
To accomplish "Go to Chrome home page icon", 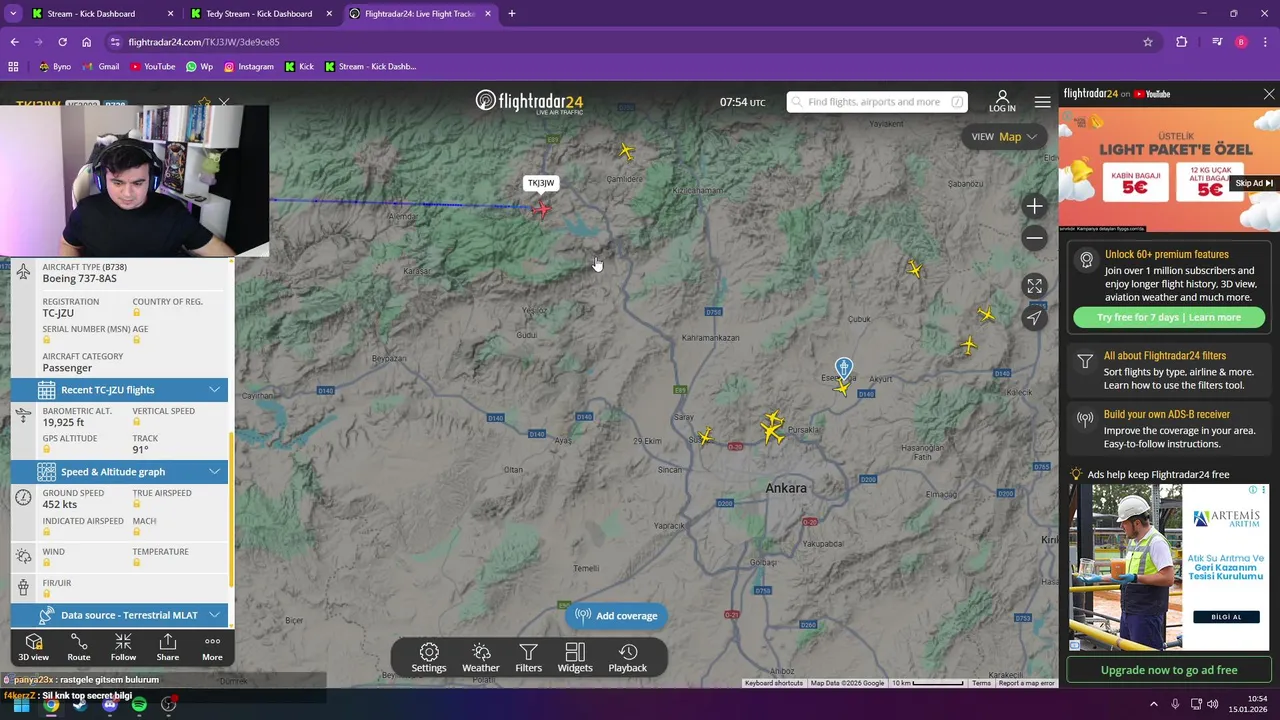I will [86, 42].
